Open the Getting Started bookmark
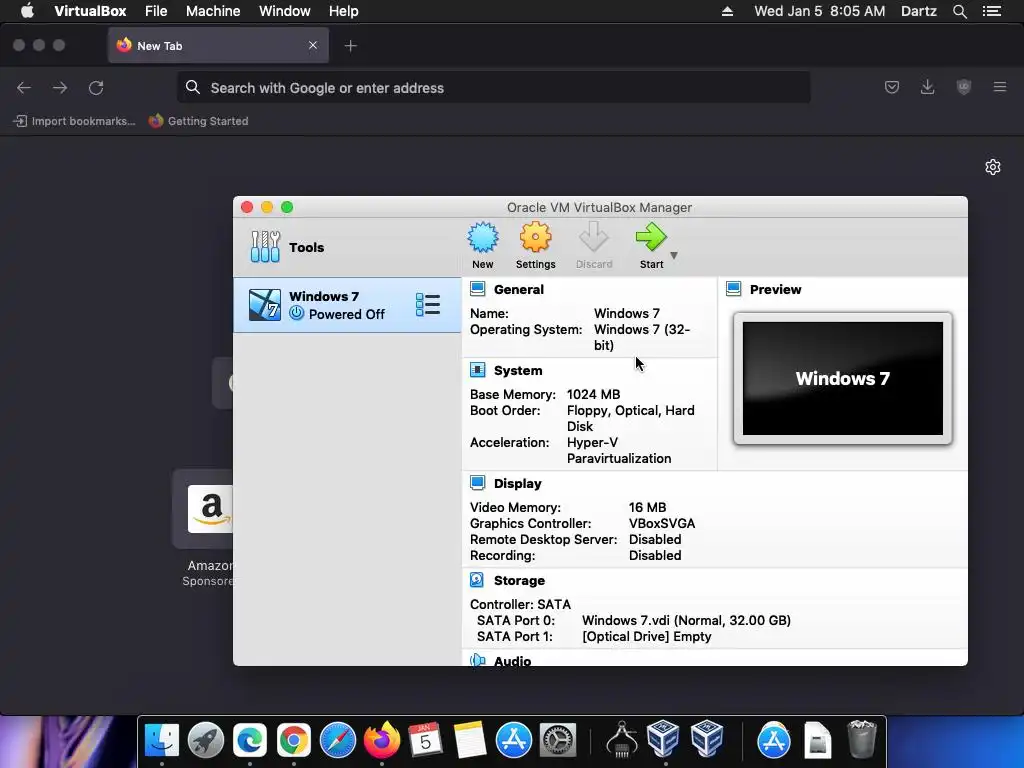The image size is (1024, 768). pyautogui.click(x=199, y=121)
